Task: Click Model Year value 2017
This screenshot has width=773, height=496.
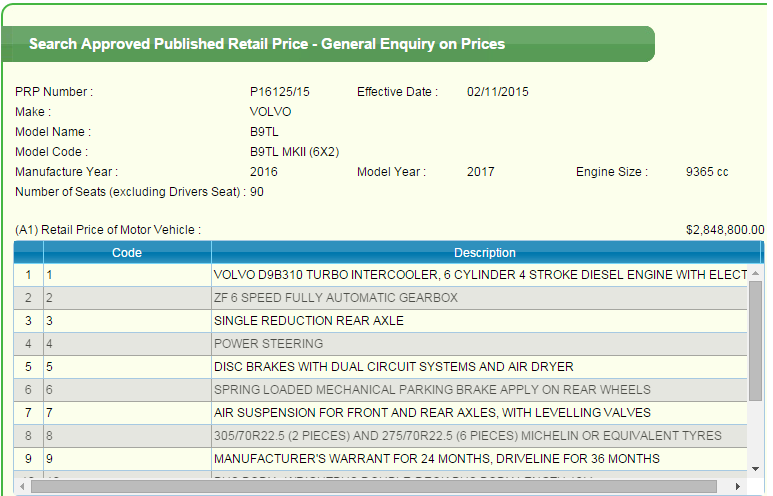Action: pos(481,172)
